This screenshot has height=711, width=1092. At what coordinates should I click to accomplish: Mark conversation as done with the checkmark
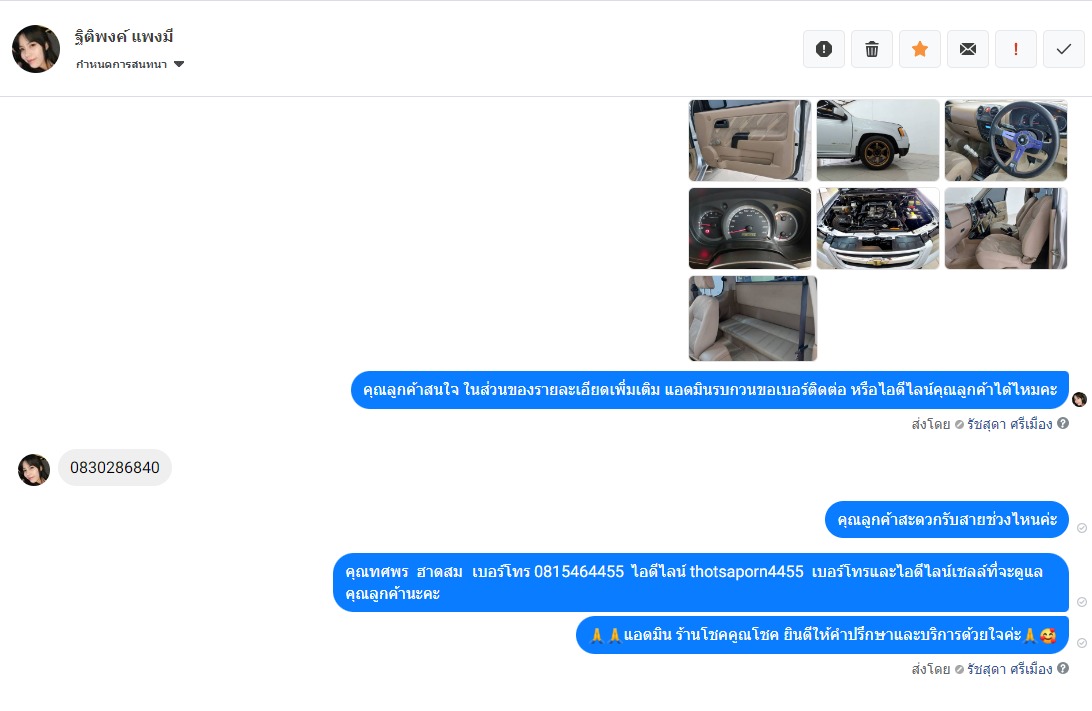(1064, 49)
